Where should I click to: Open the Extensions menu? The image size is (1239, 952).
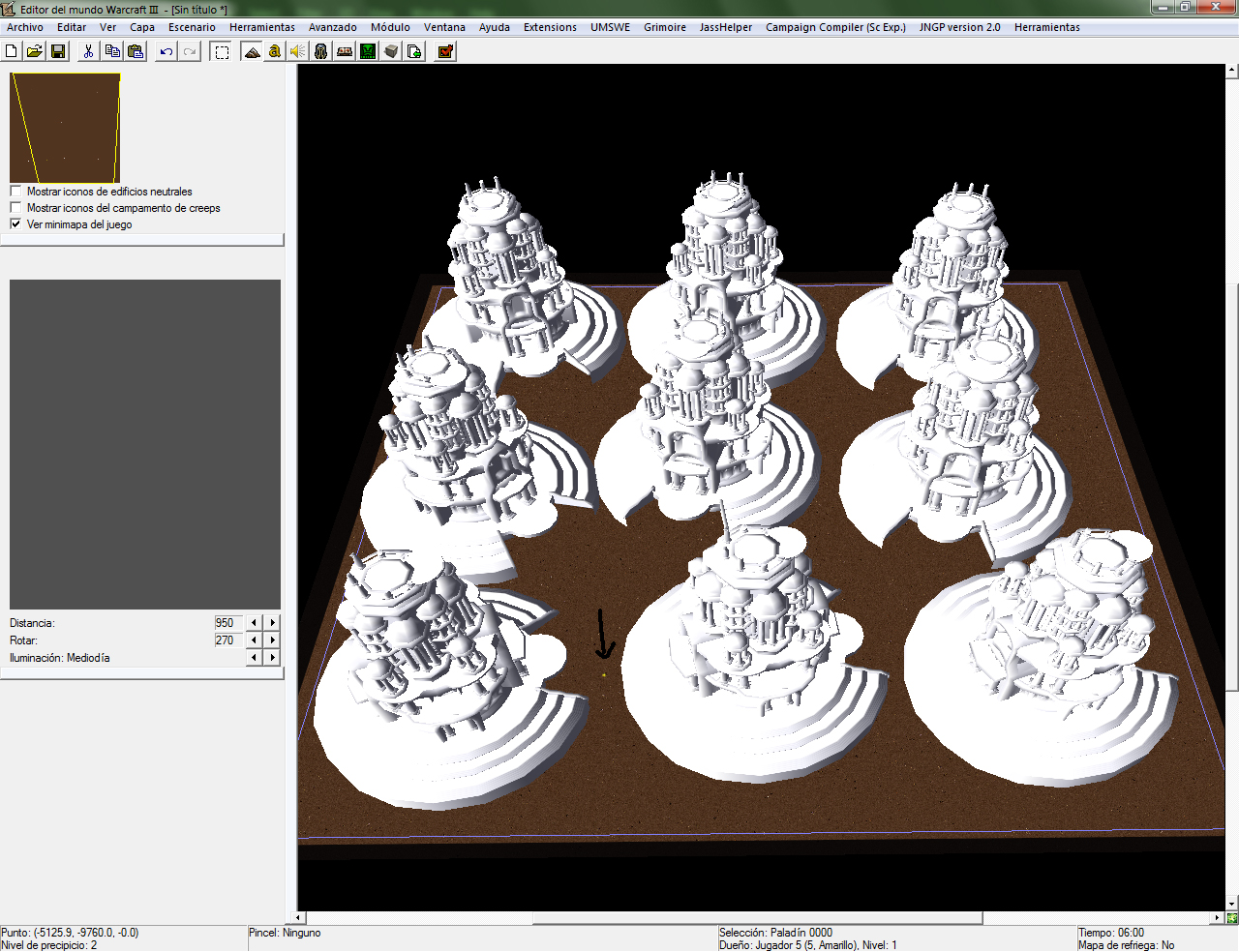pyautogui.click(x=551, y=27)
